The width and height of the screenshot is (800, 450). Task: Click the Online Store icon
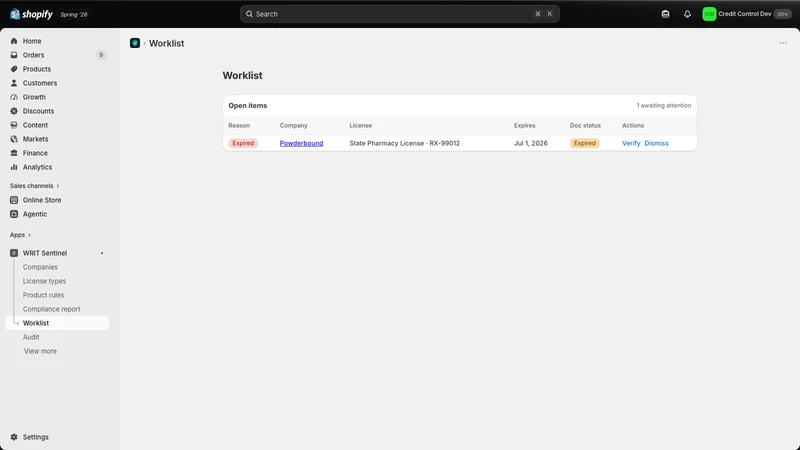14,200
